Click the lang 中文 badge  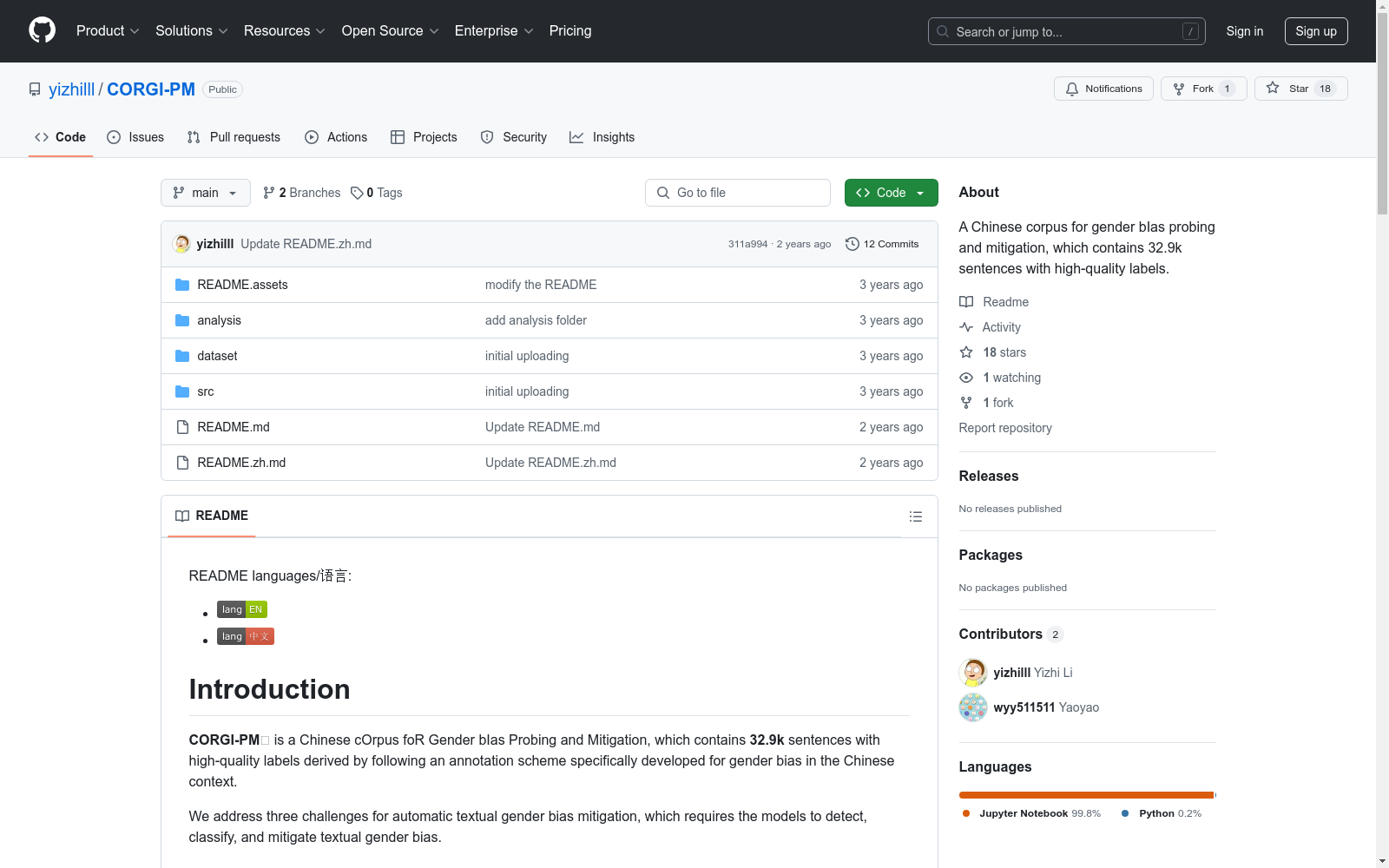pyautogui.click(x=246, y=636)
